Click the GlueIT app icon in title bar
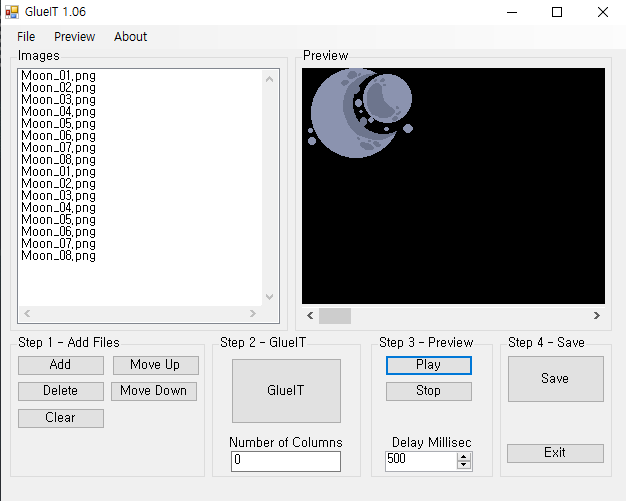The width and height of the screenshot is (626, 501). [12, 12]
